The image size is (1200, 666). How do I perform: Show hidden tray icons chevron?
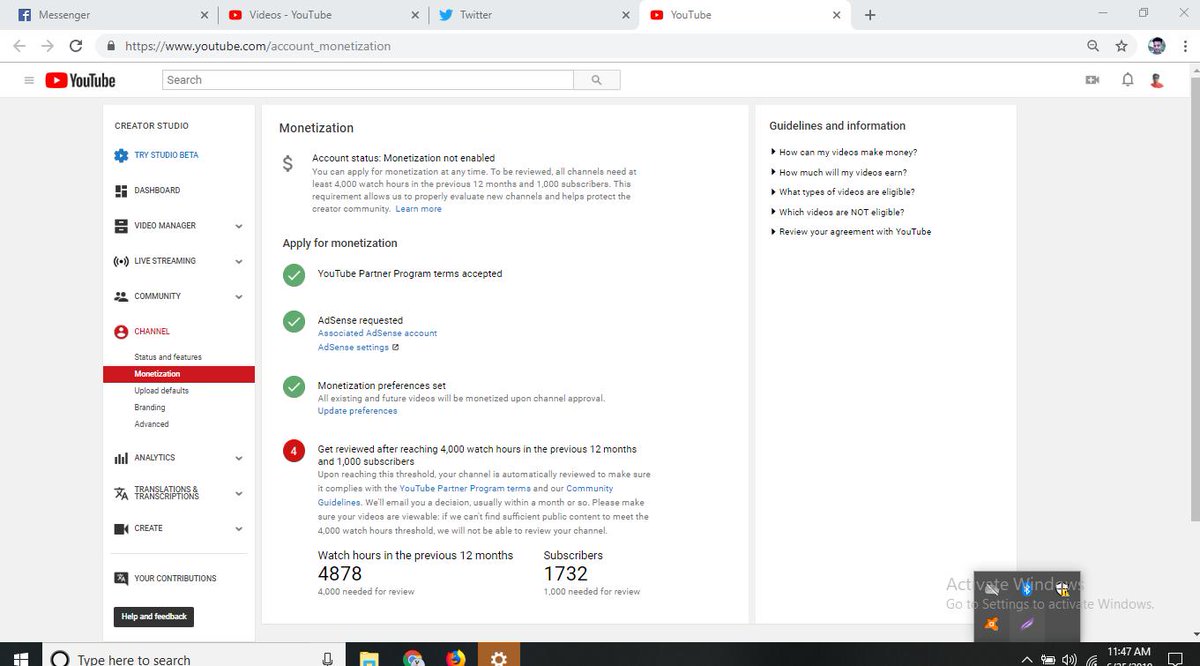1025,660
